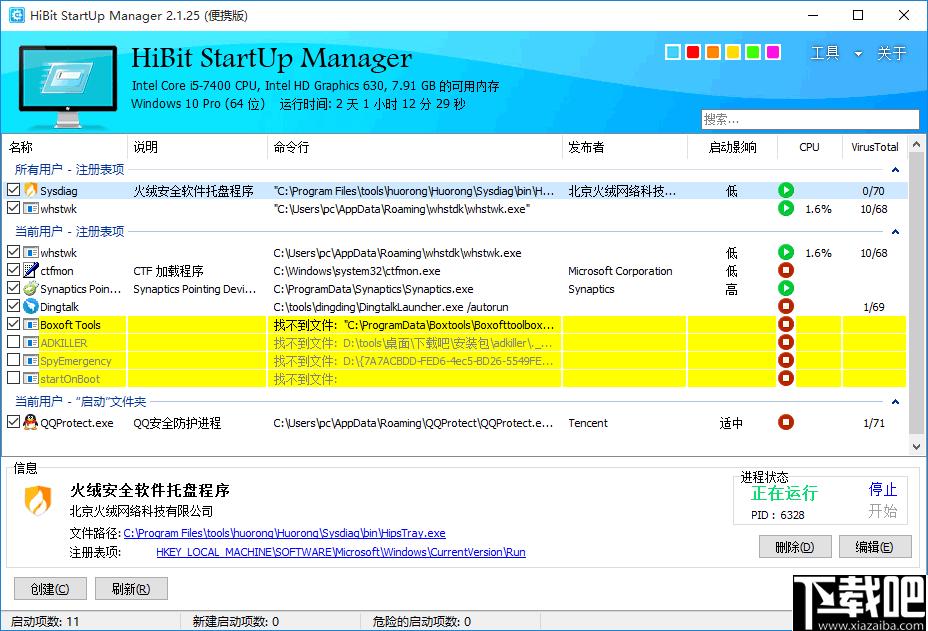Screen dimensions: 928x631
Task: Open the HKEY_LOCAL_MACHINE registry key link
Action: 341,552
